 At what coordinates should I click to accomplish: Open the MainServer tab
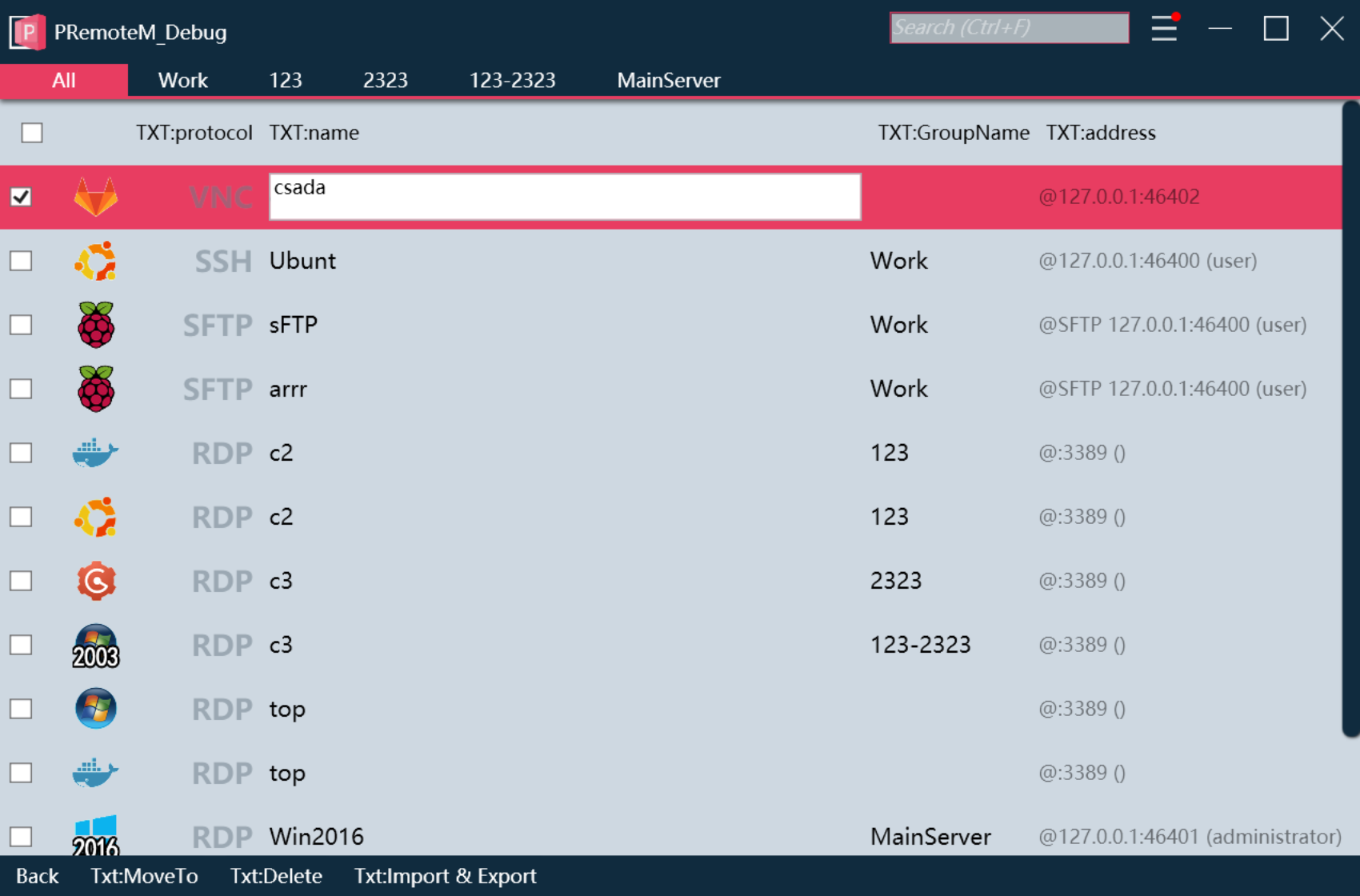point(670,80)
